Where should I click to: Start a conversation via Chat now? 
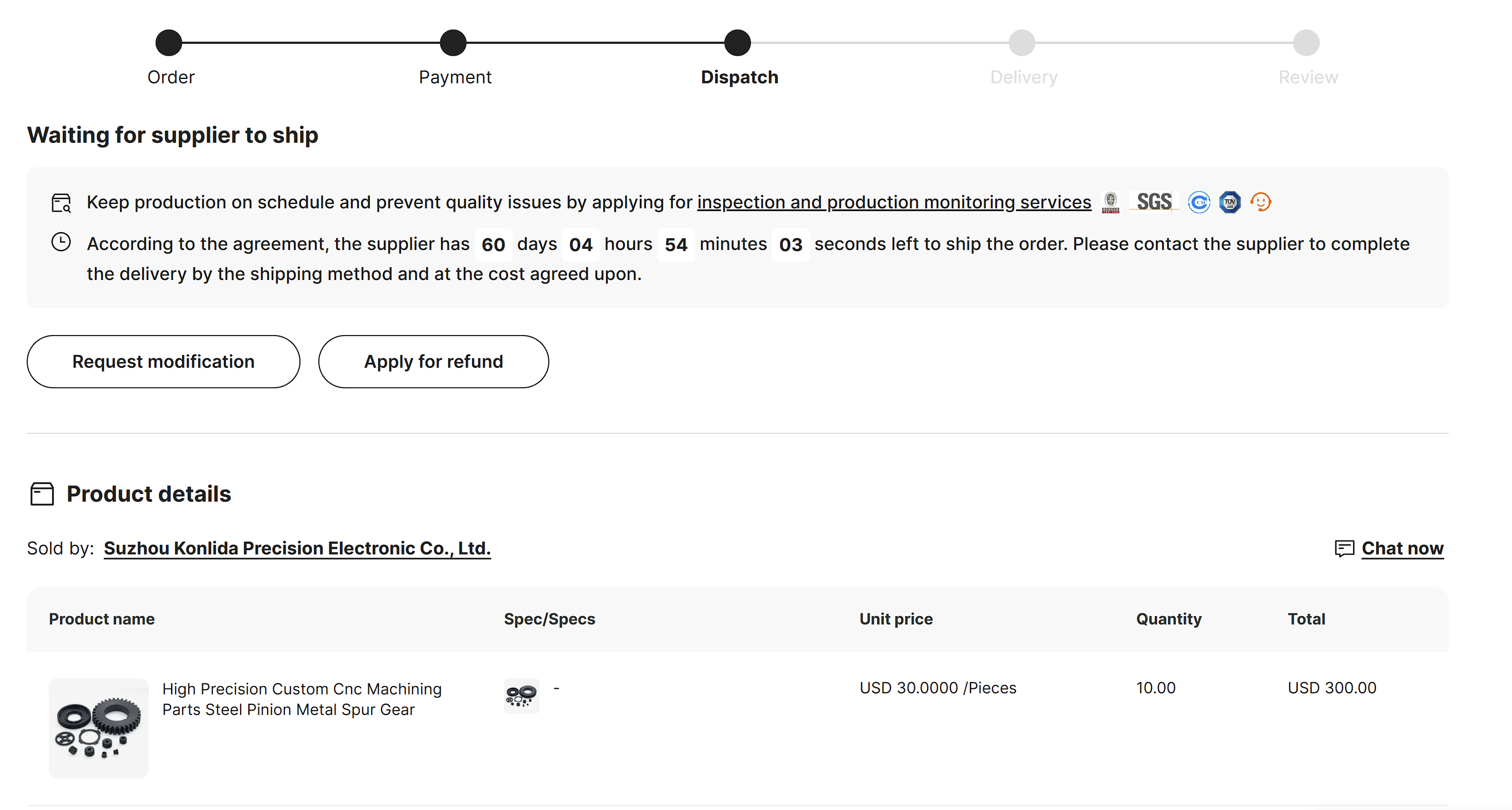(1401, 548)
